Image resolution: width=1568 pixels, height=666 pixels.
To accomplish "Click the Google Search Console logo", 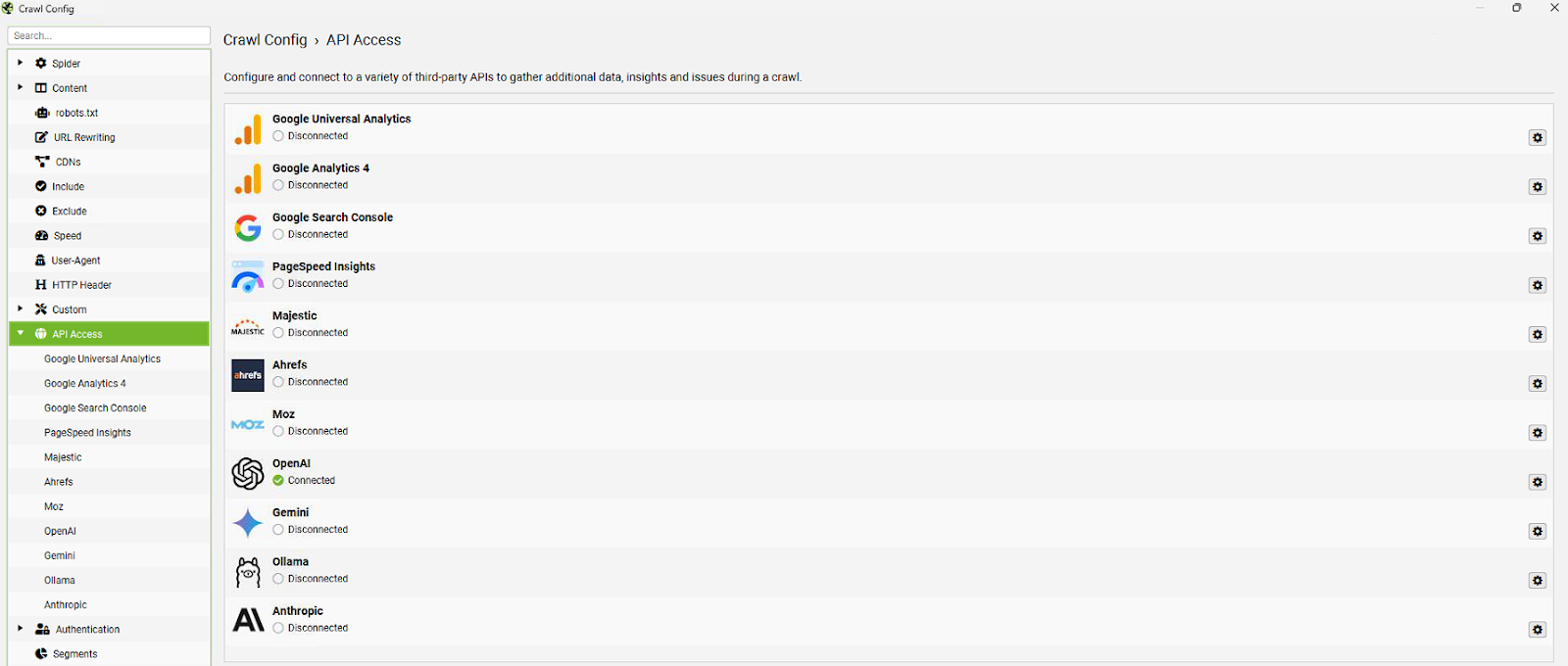I will coord(248,228).
